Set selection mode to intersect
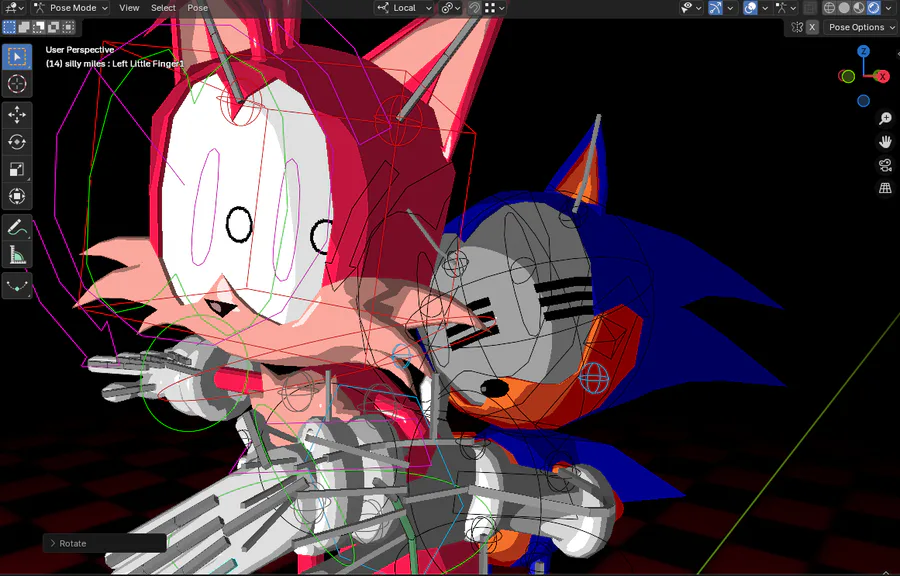The image size is (900, 576). (69, 27)
